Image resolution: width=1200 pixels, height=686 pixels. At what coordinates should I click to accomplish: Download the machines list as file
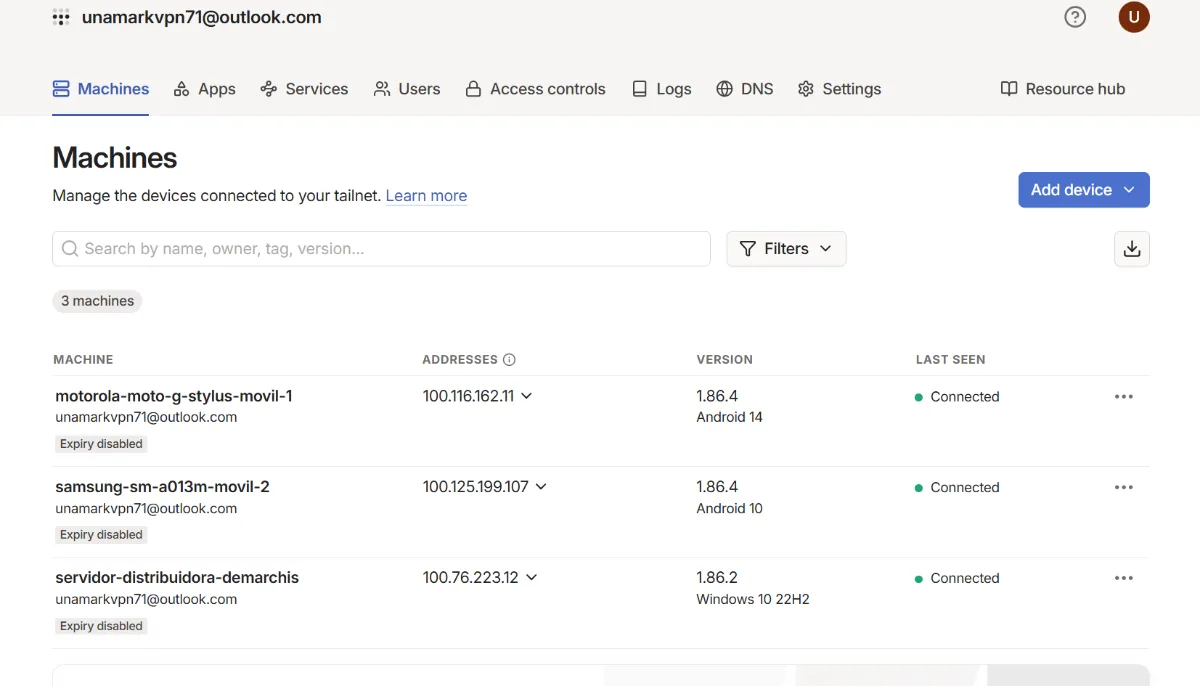pos(1132,249)
